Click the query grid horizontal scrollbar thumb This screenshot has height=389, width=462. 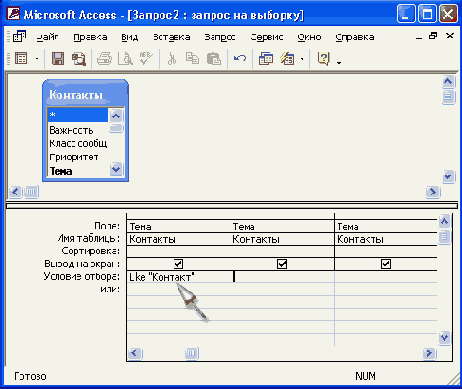[192, 353]
